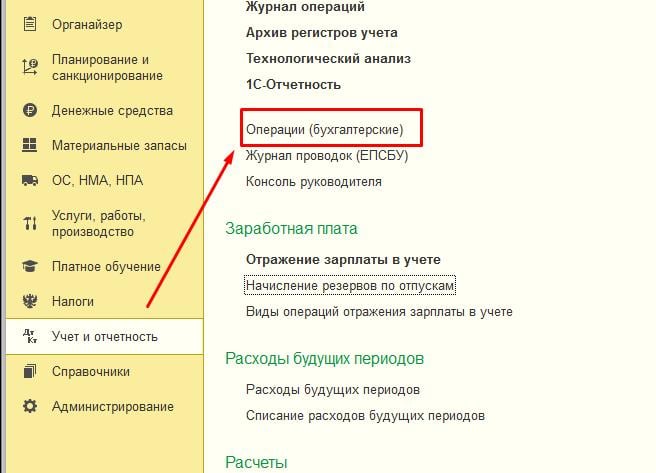Screen dimensions: 656x473
Task: Click the Заработная плата group heading
Action: coord(291,229)
